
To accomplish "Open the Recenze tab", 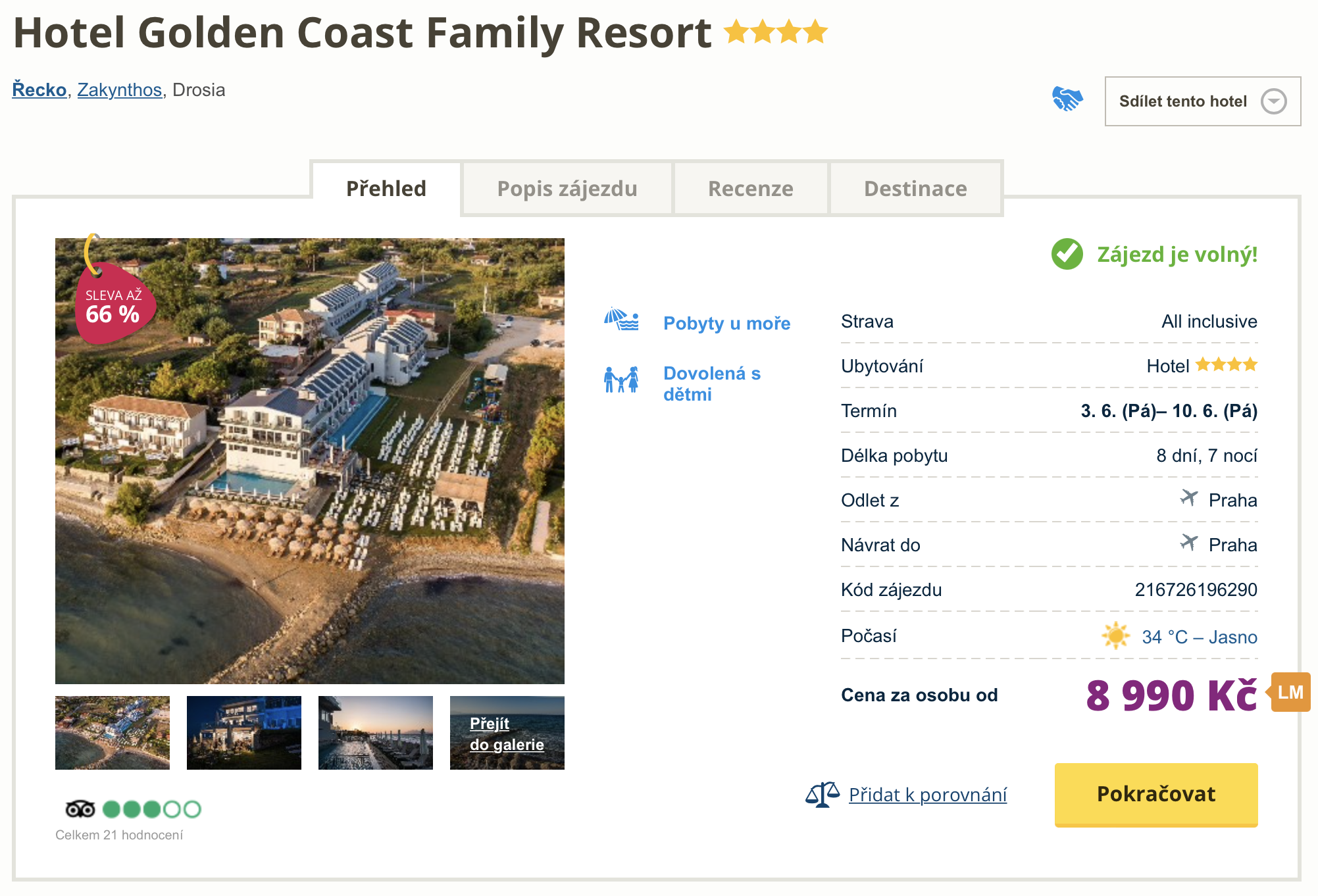I will (750, 189).
